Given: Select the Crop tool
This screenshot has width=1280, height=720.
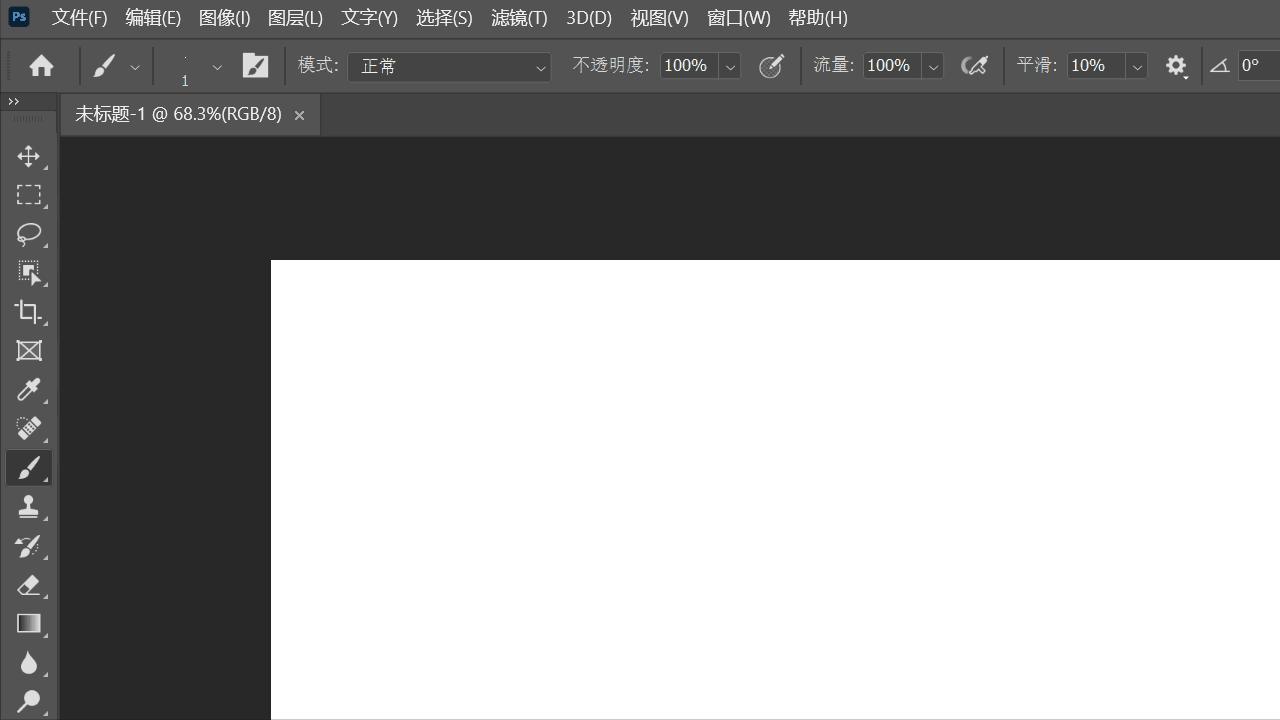Looking at the screenshot, I should [x=28, y=312].
